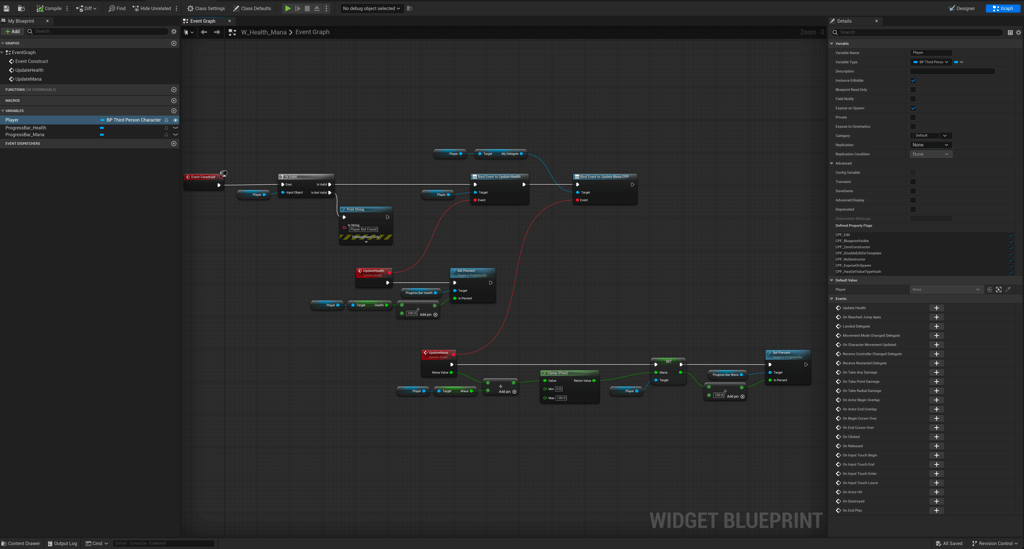Start Play simulation with green play icon
Image resolution: width=1024 pixels, height=549 pixels.
tap(287, 8)
